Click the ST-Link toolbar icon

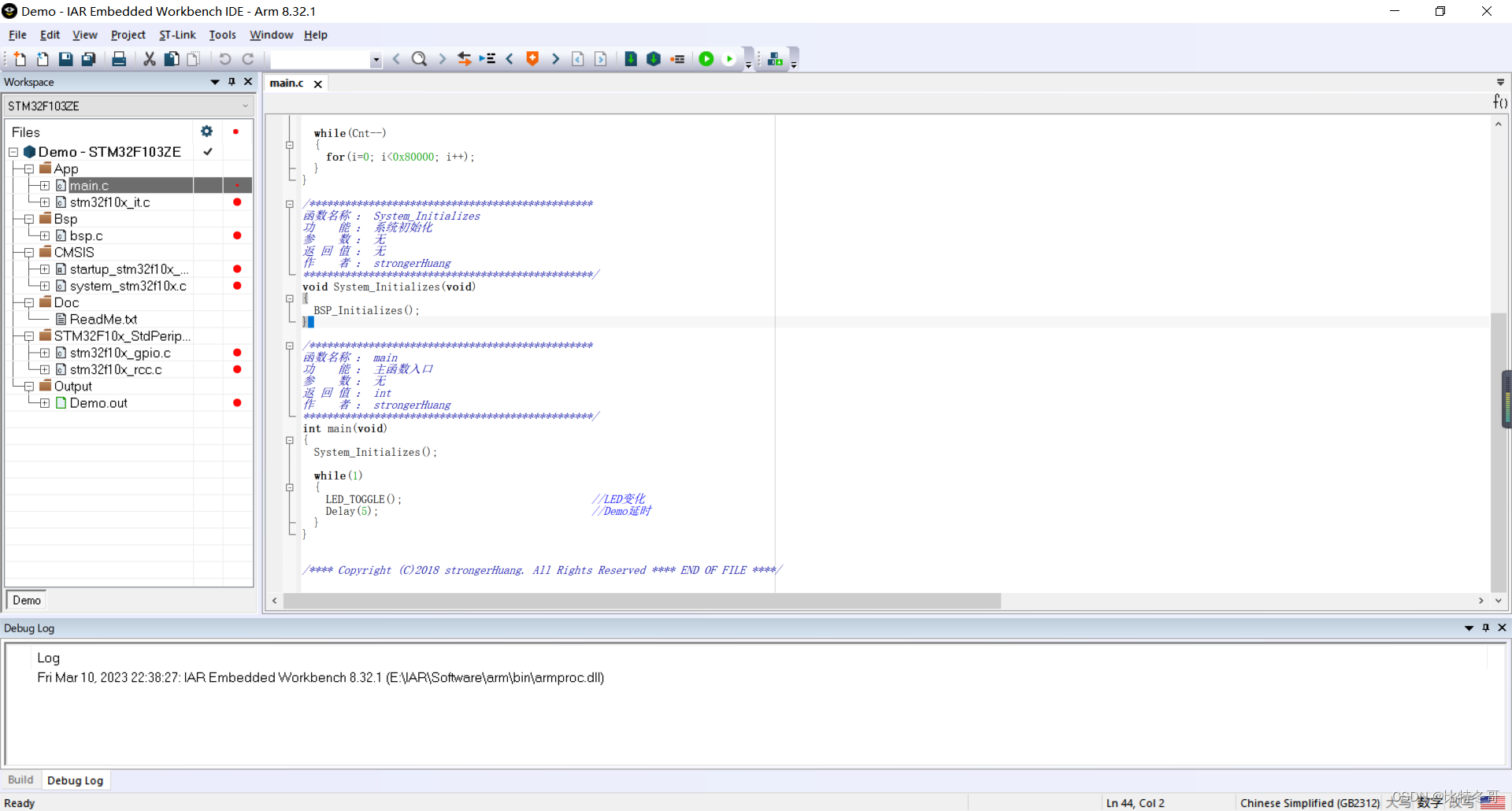click(x=775, y=59)
